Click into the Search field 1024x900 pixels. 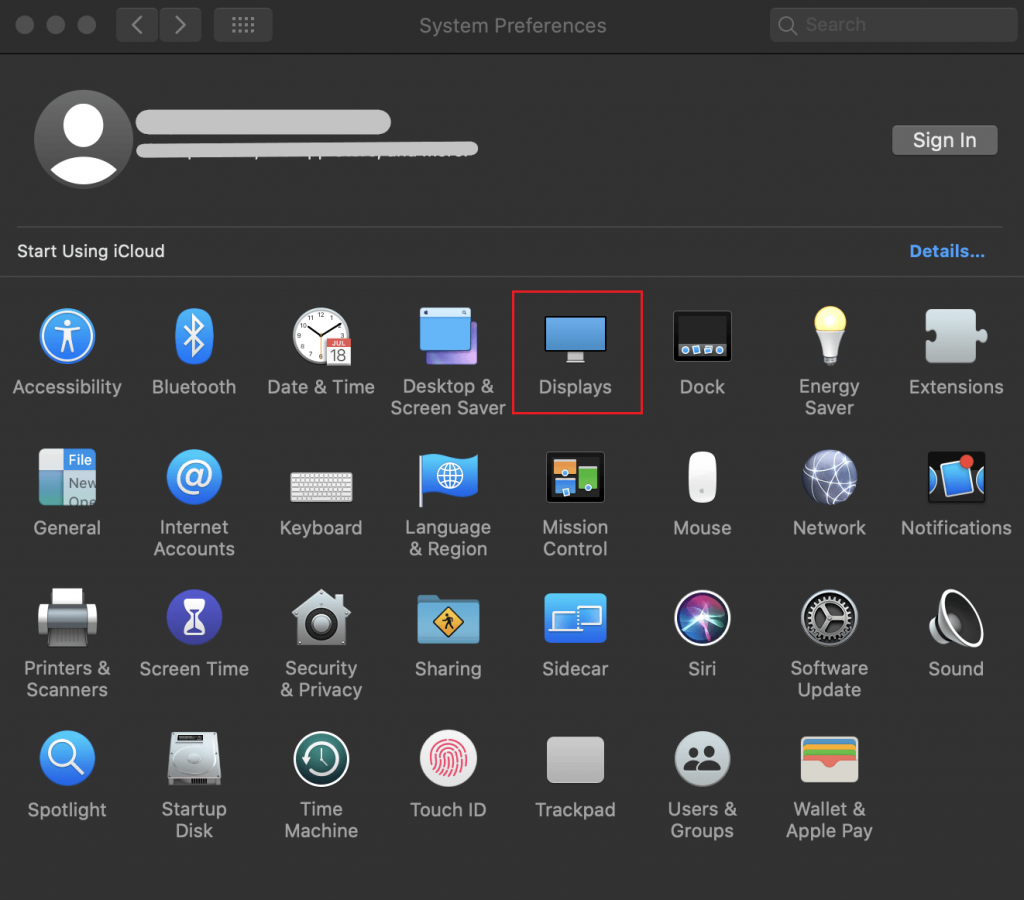(893, 25)
